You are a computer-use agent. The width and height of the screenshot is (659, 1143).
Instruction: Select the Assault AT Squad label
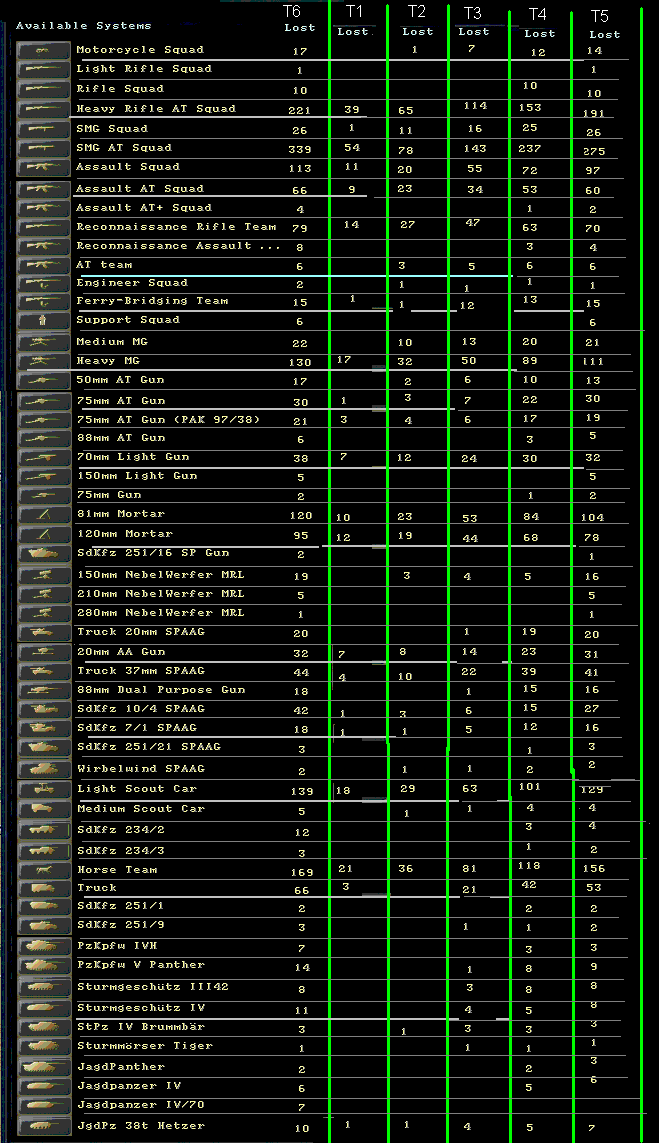(140, 188)
